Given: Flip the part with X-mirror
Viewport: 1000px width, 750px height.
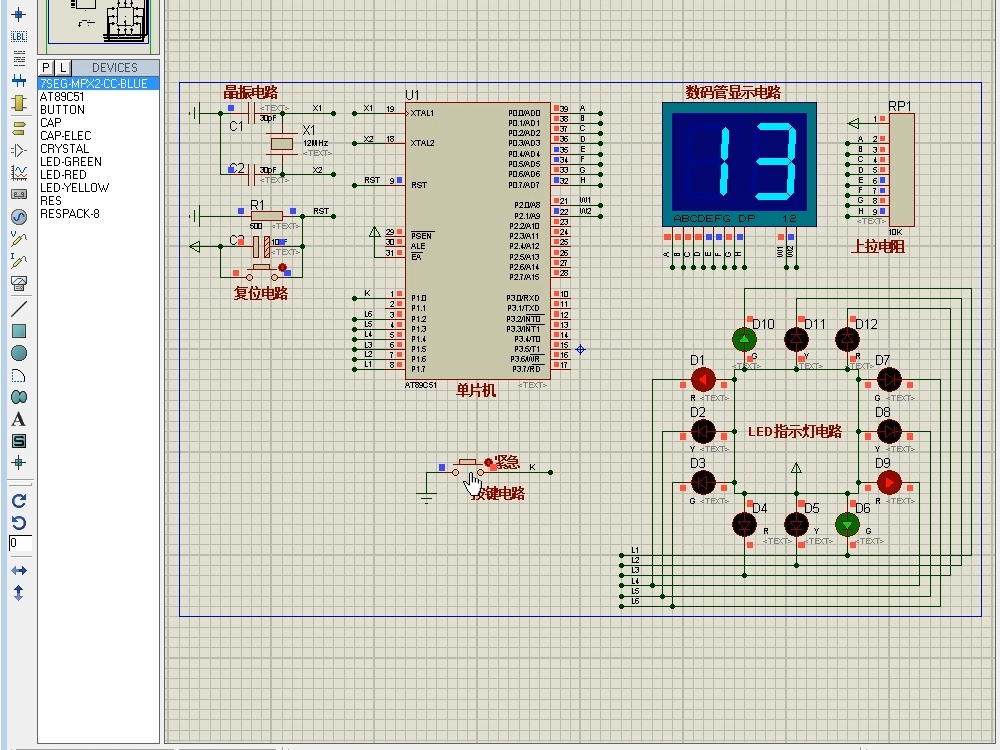Looking at the screenshot, I should coord(19,570).
